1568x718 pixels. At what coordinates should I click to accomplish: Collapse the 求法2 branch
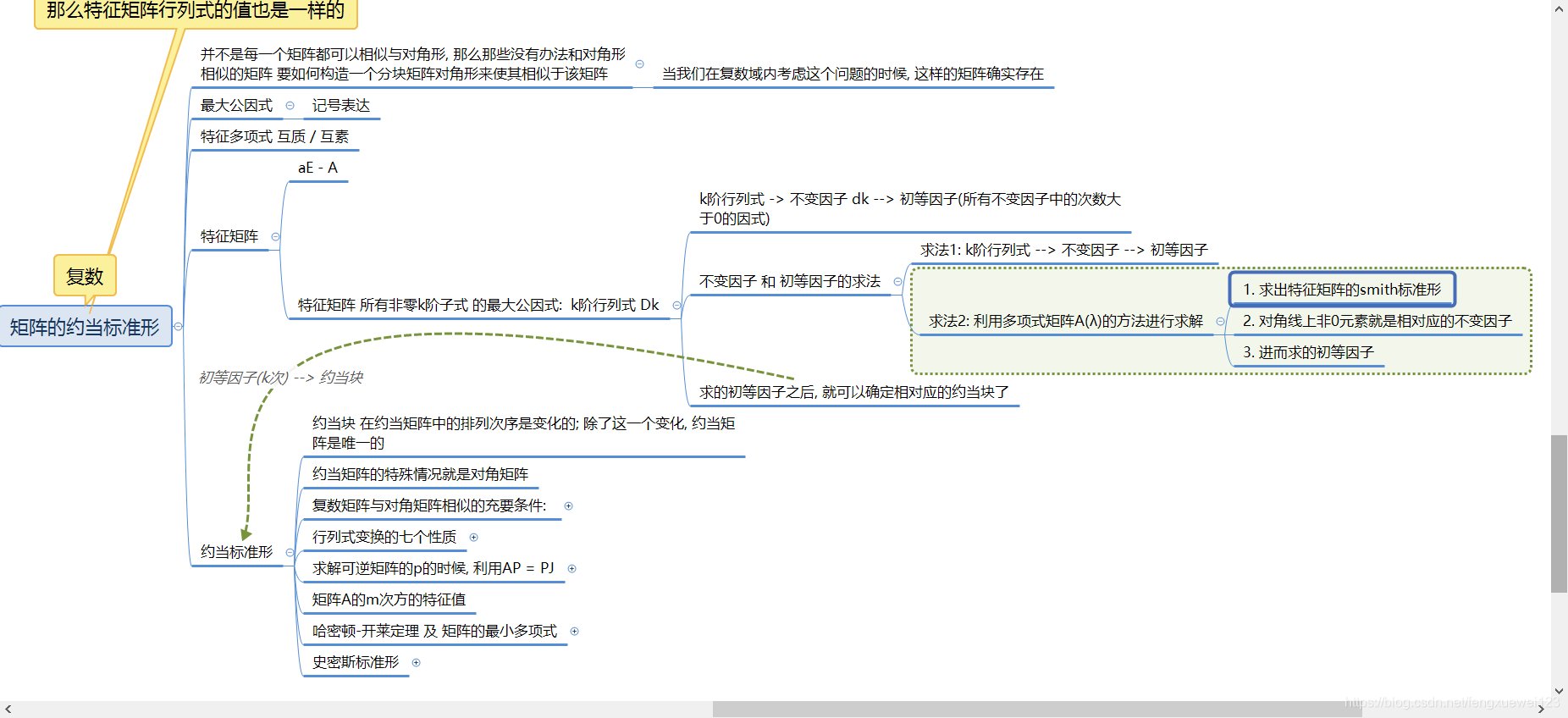tap(1220, 322)
